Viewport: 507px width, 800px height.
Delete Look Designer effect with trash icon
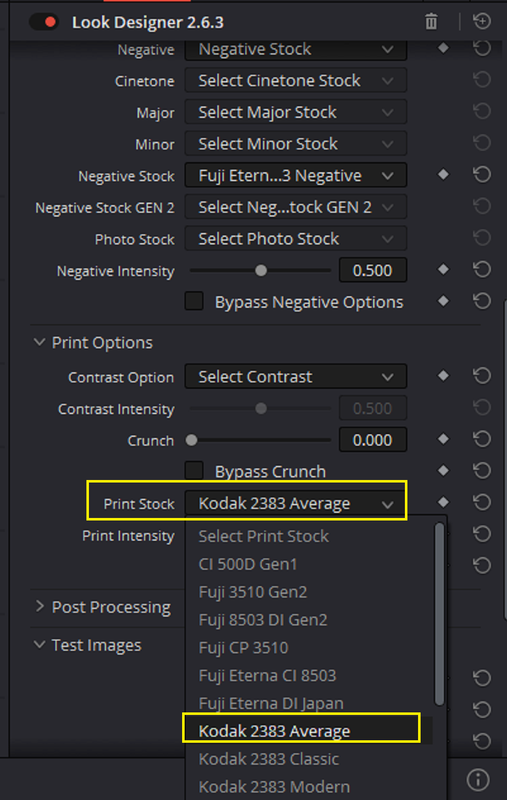tap(431, 22)
